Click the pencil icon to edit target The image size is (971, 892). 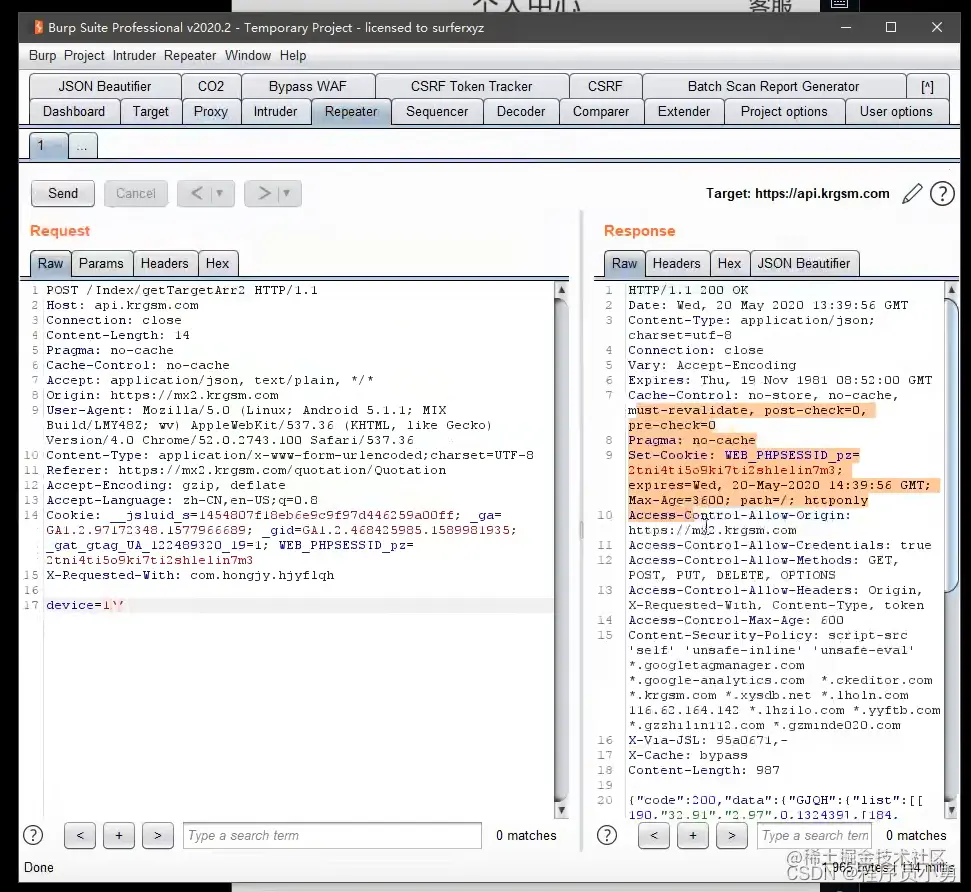pyautogui.click(x=912, y=194)
